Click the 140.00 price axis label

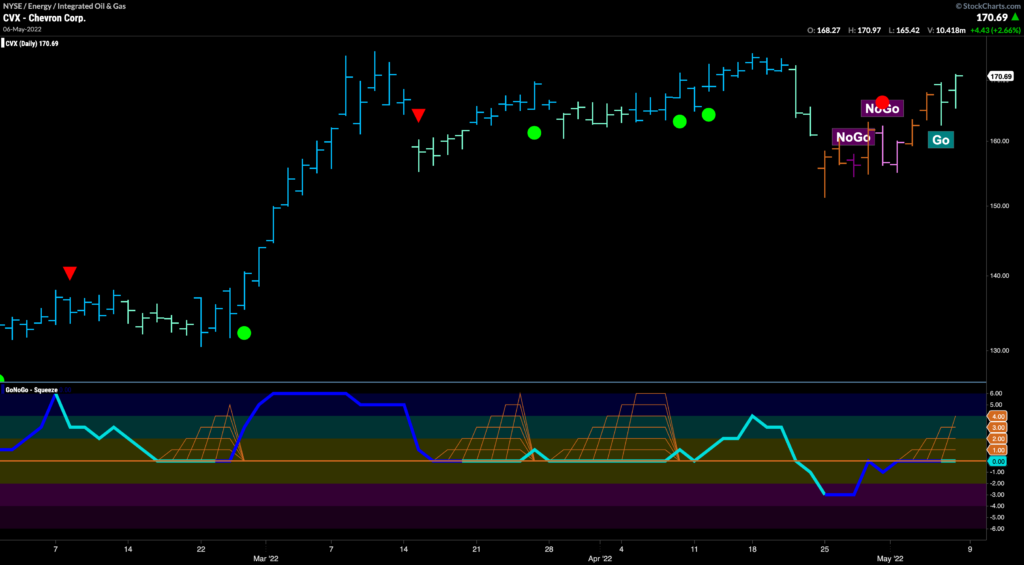pyautogui.click(x=999, y=276)
